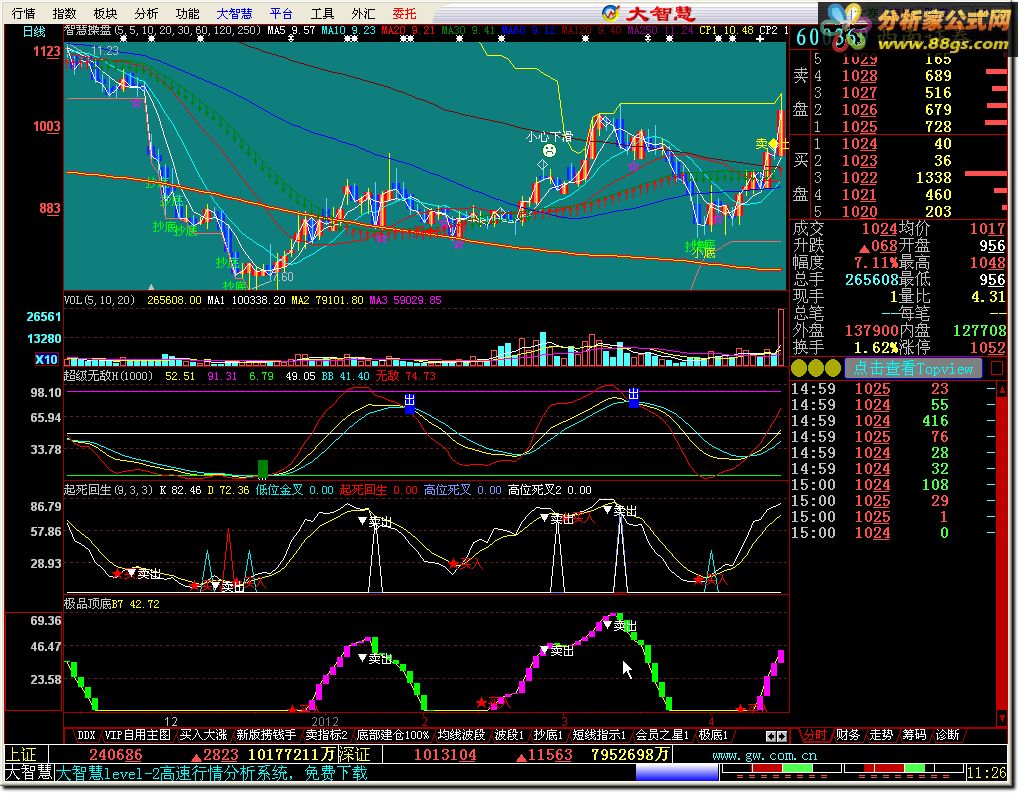This screenshot has height=793, width=1020.
Task: Click the 换手 1.62% value
Action: coord(876,347)
